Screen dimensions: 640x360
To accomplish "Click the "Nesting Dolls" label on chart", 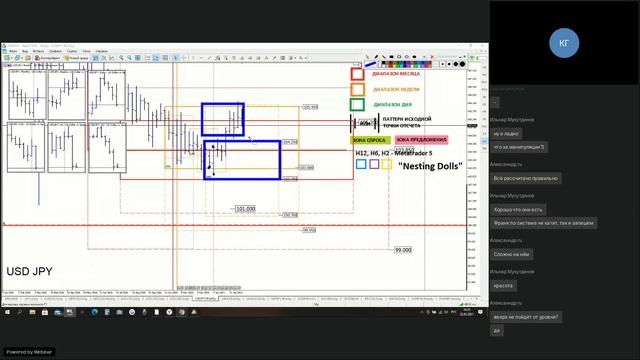I will point(430,166).
